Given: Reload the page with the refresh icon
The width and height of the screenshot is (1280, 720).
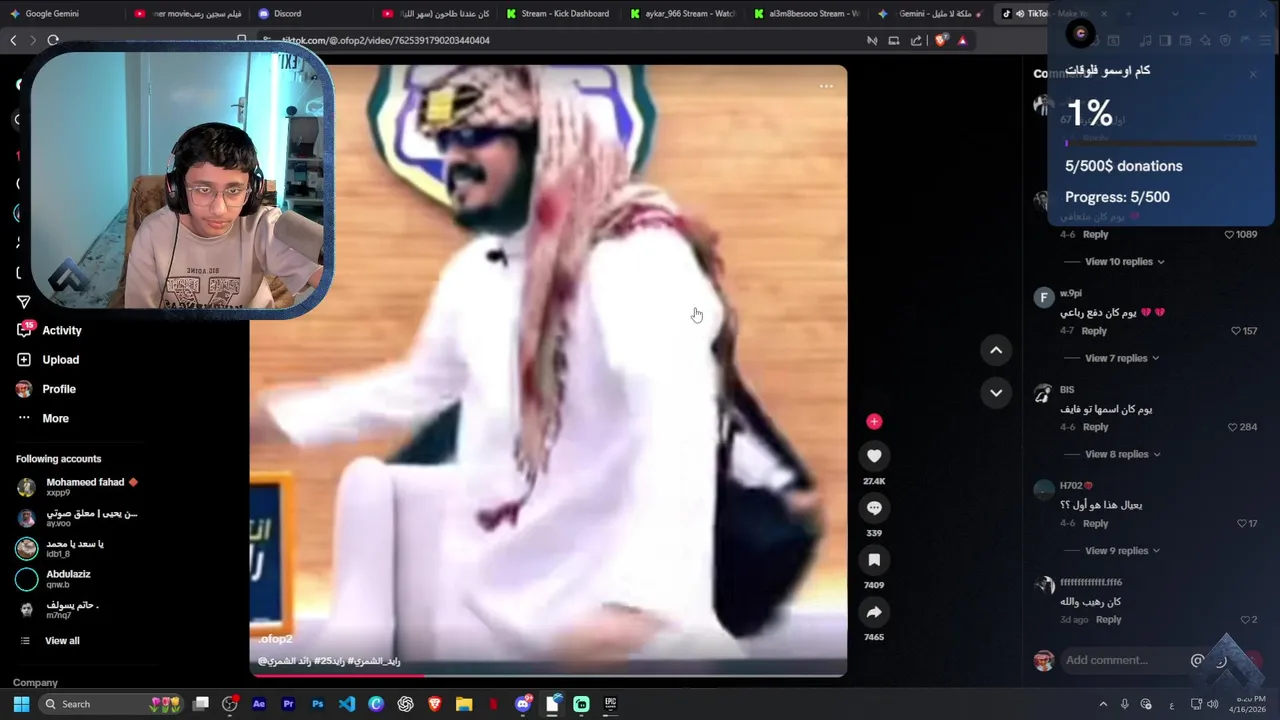Looking at the screenshot, I should (x=53, y=40).
